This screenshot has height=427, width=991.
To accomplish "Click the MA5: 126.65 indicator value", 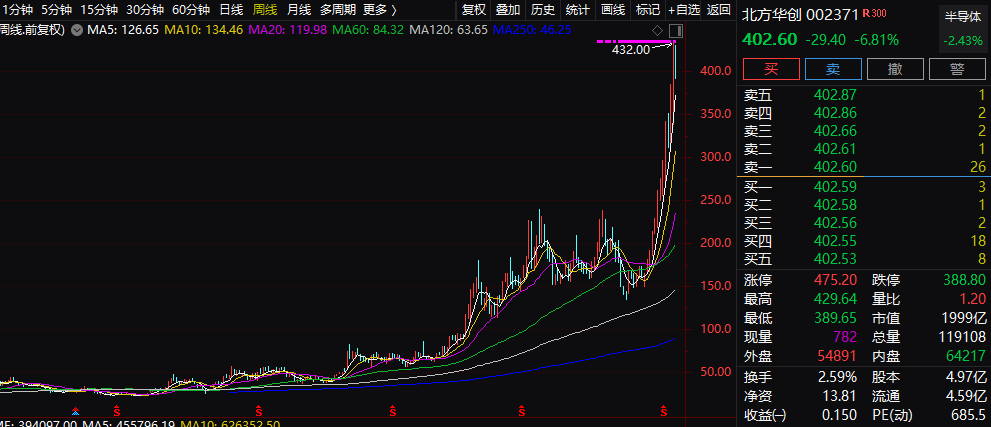I will (122, 30).
